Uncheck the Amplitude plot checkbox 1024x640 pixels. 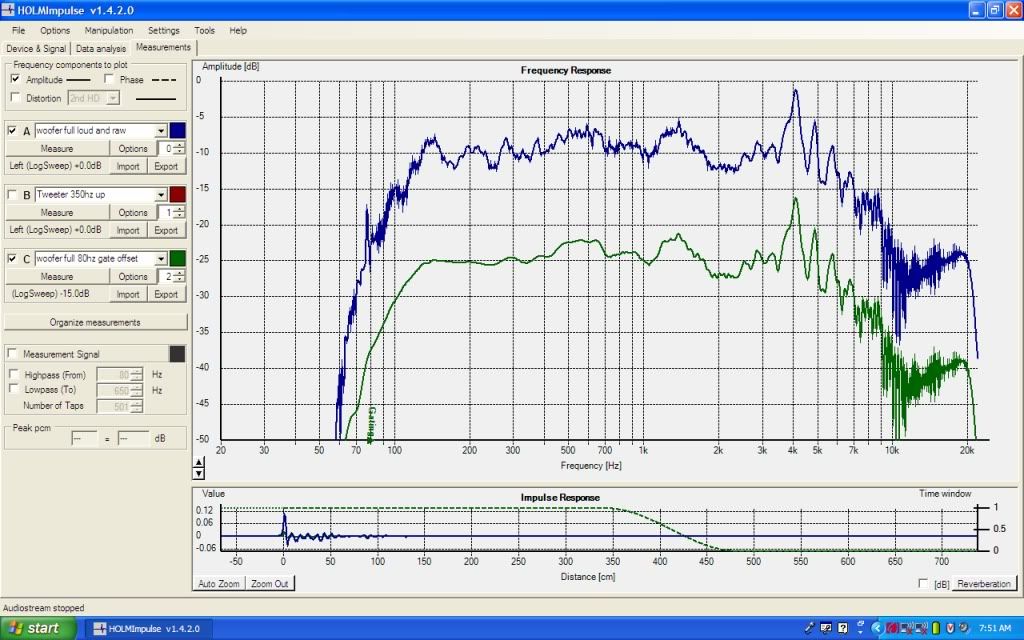tap(16, 79)
